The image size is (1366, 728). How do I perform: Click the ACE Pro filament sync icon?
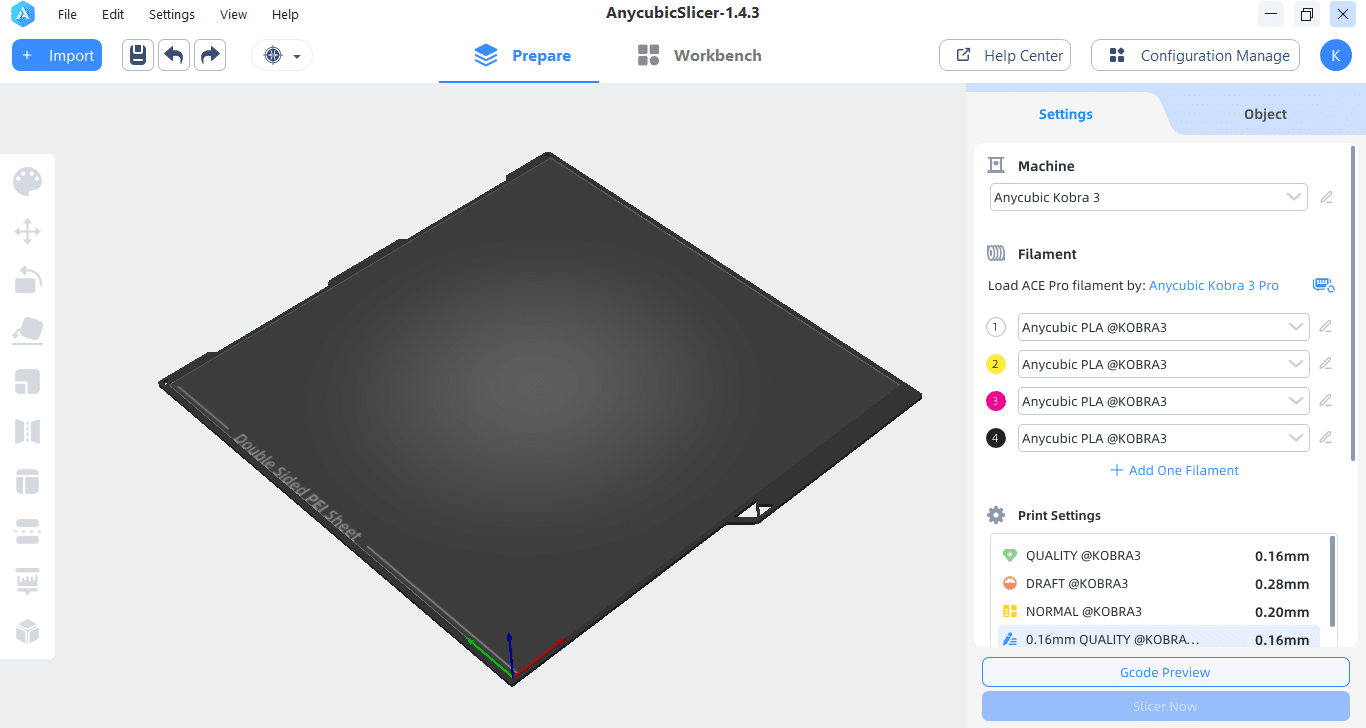pos(1323,285)
